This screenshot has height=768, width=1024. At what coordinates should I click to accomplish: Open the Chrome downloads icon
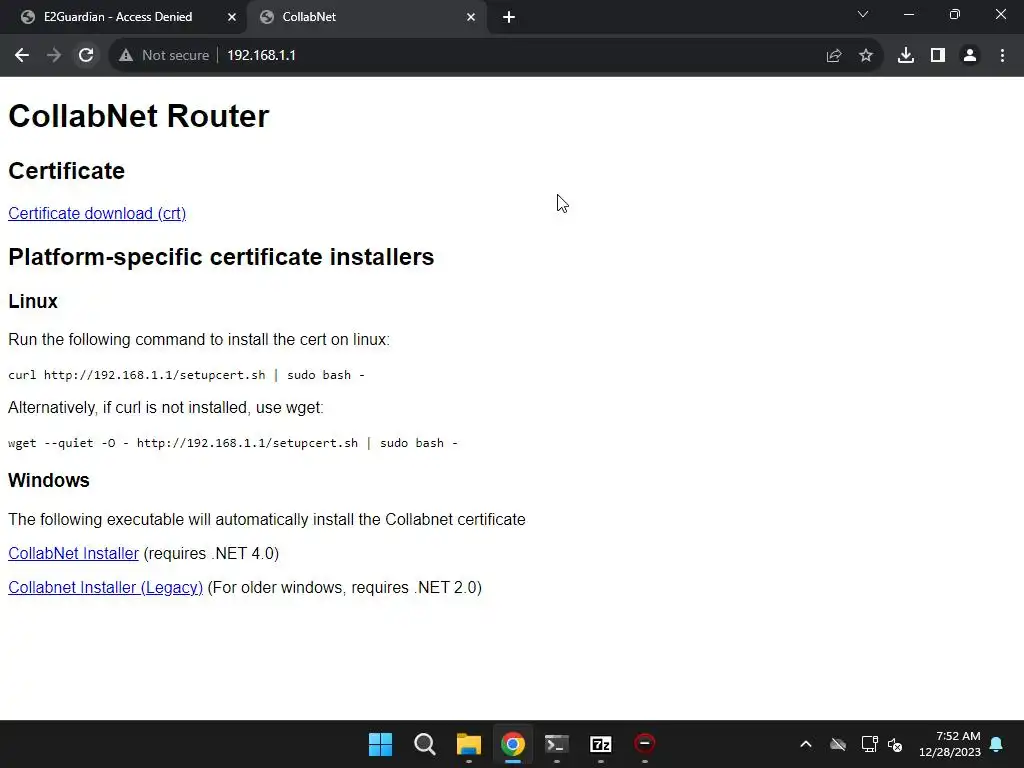(906, 56)
